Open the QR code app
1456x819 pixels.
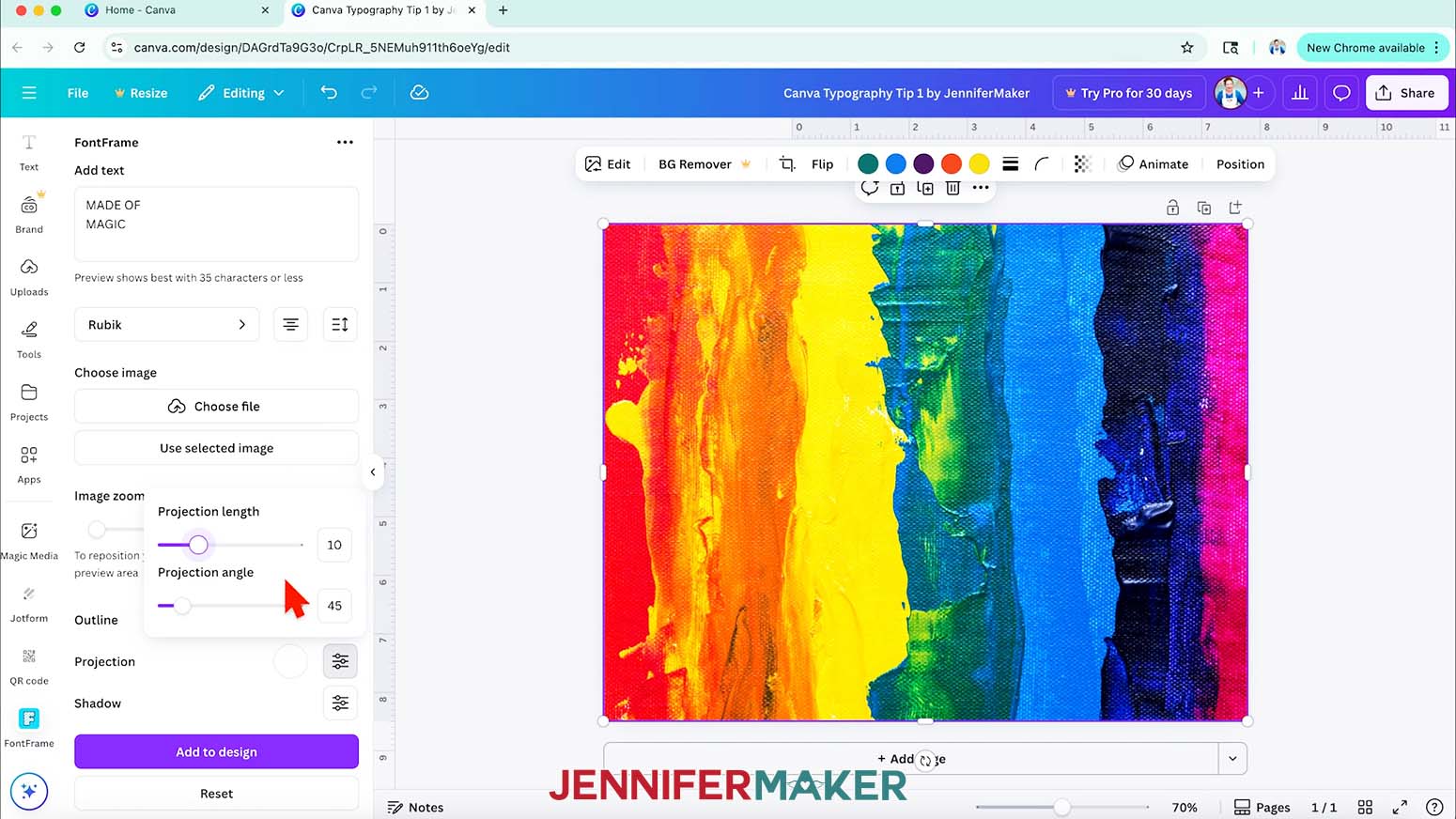(x=29, y=667)
